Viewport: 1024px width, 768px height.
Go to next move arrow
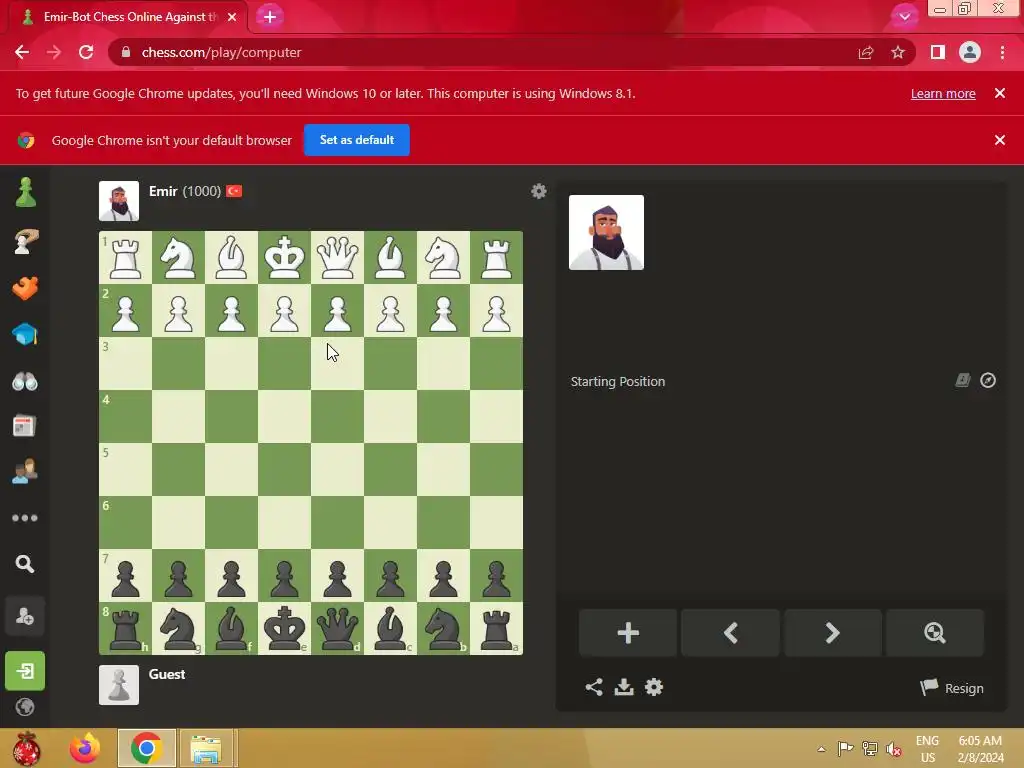833,632
